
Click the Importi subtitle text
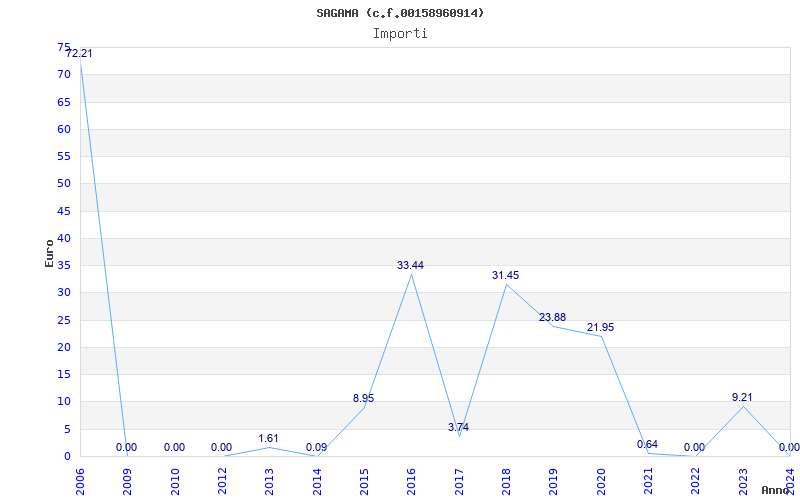coord(400,33)
